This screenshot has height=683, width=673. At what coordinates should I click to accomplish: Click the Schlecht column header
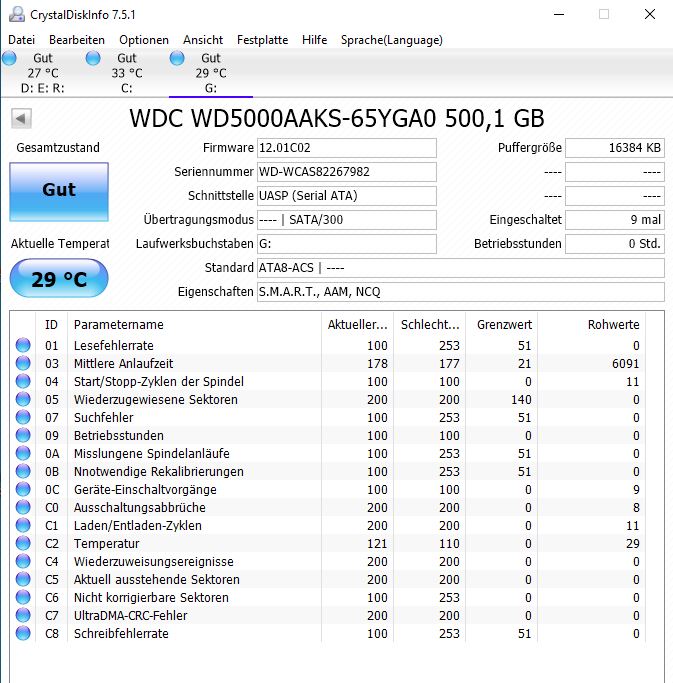[430, 325]
